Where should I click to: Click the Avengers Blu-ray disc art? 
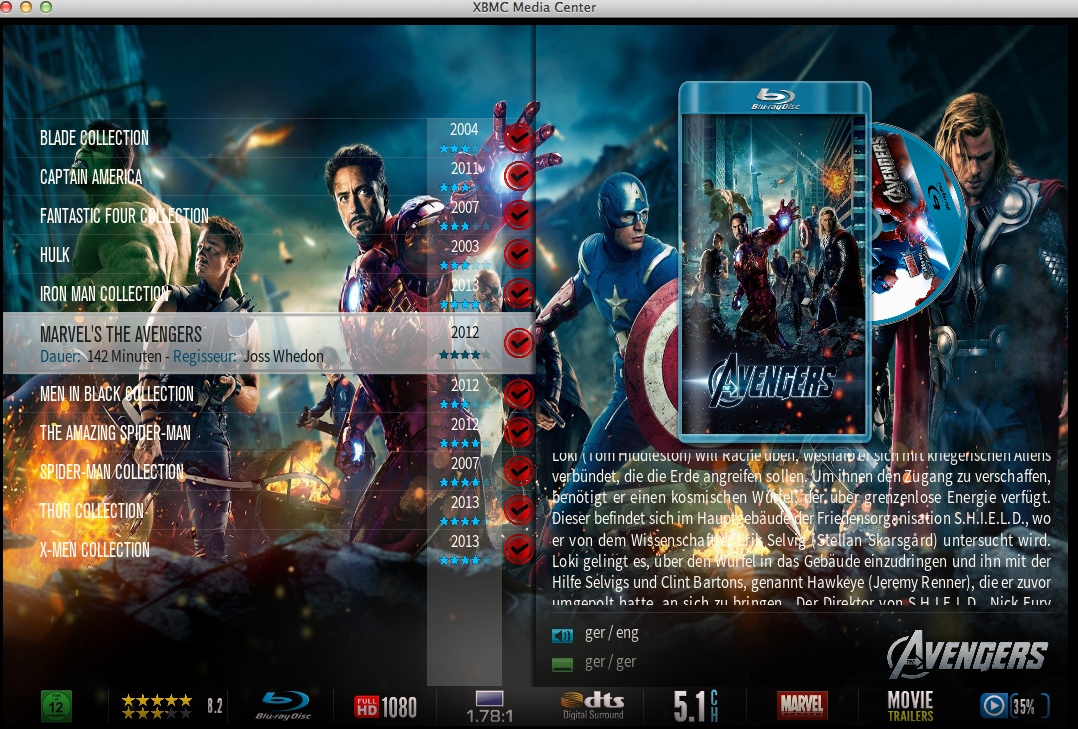(918, 224)
